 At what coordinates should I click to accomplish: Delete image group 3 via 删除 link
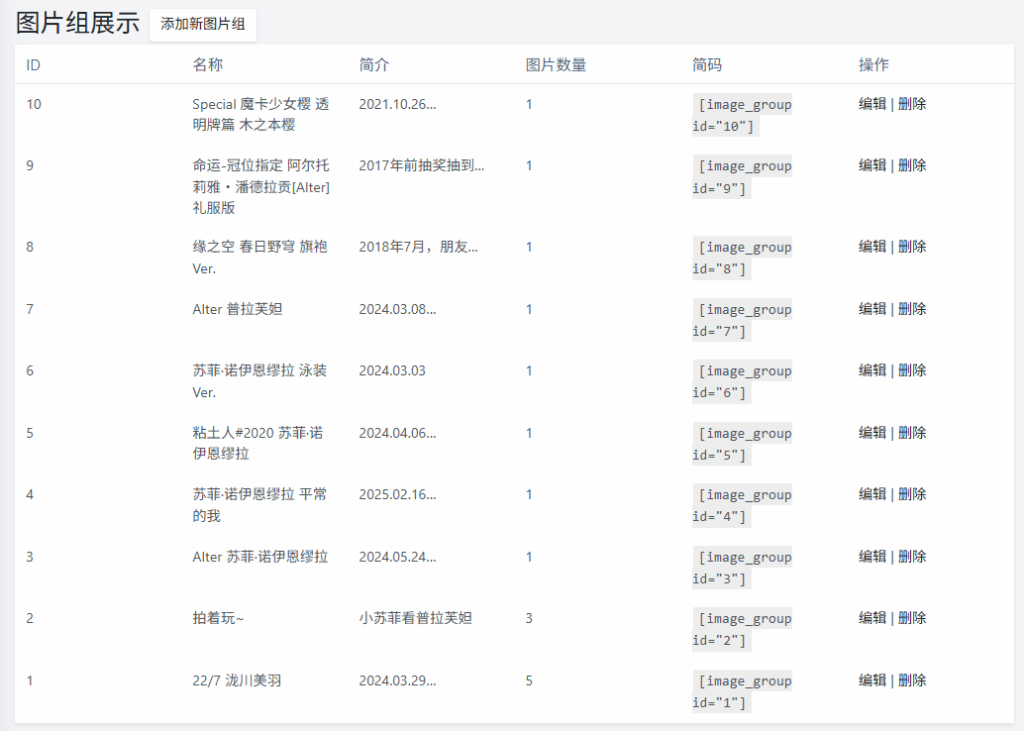click(x=912, y=557)
